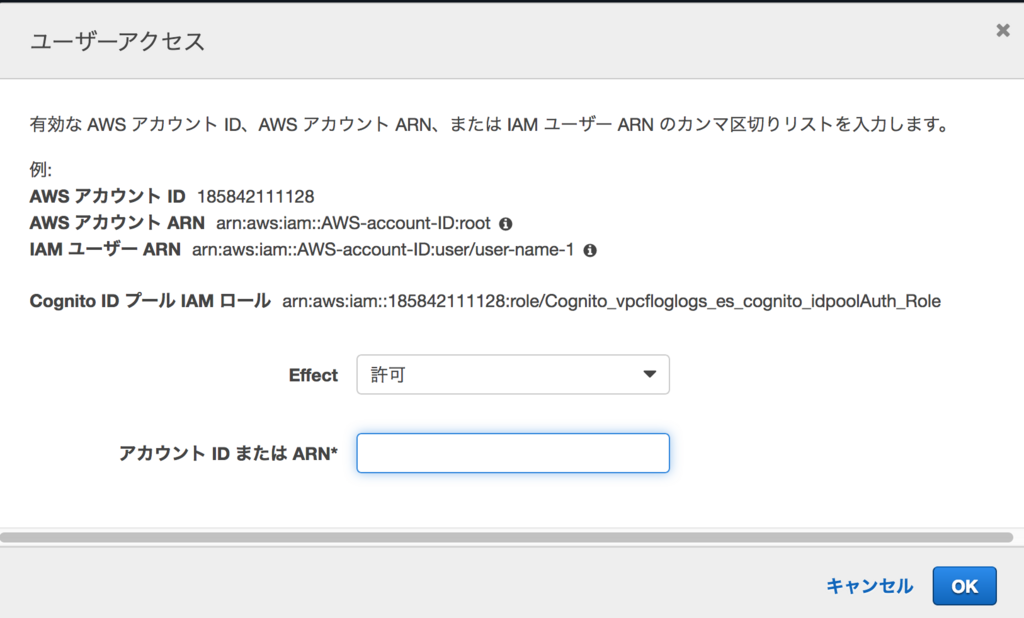Viewport: 1024px width, 618px height.
Task: Click the Cognito ID プール IAM ロール label
Action: tap(150, 301)
